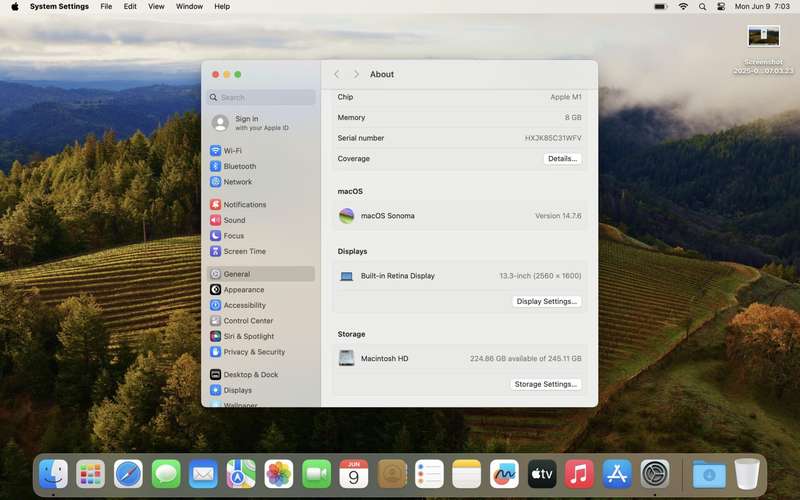800x500 pixels.
Task: Click the Version 14.7.6 text
Action: pyautogui.click(x=558, y=216)
